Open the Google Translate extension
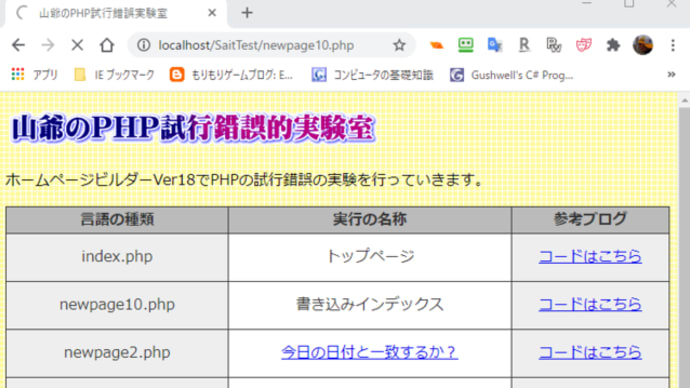This screenshot has height=388, width=690. click(495, 45)
